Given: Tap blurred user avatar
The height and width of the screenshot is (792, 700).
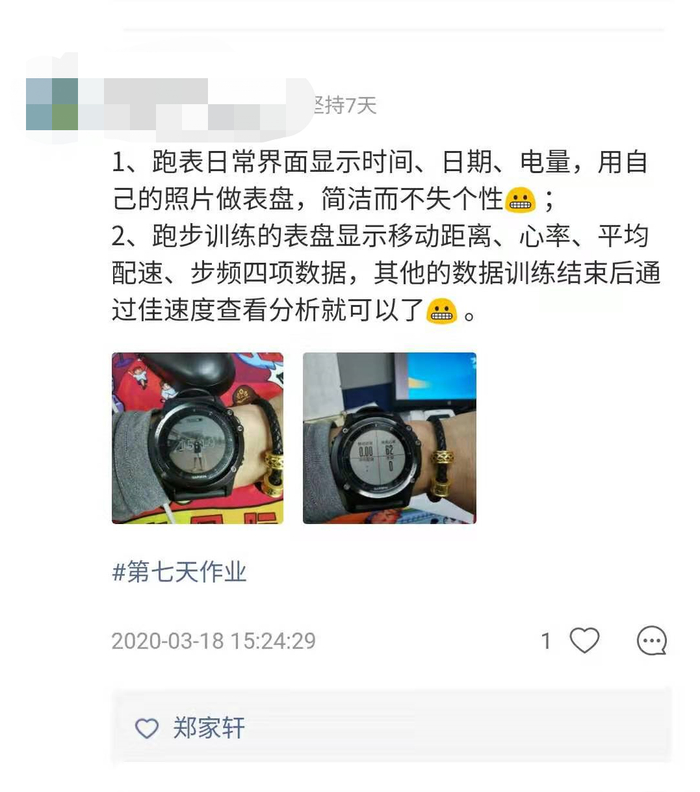Looking at the screenshot, I should 52,104.
